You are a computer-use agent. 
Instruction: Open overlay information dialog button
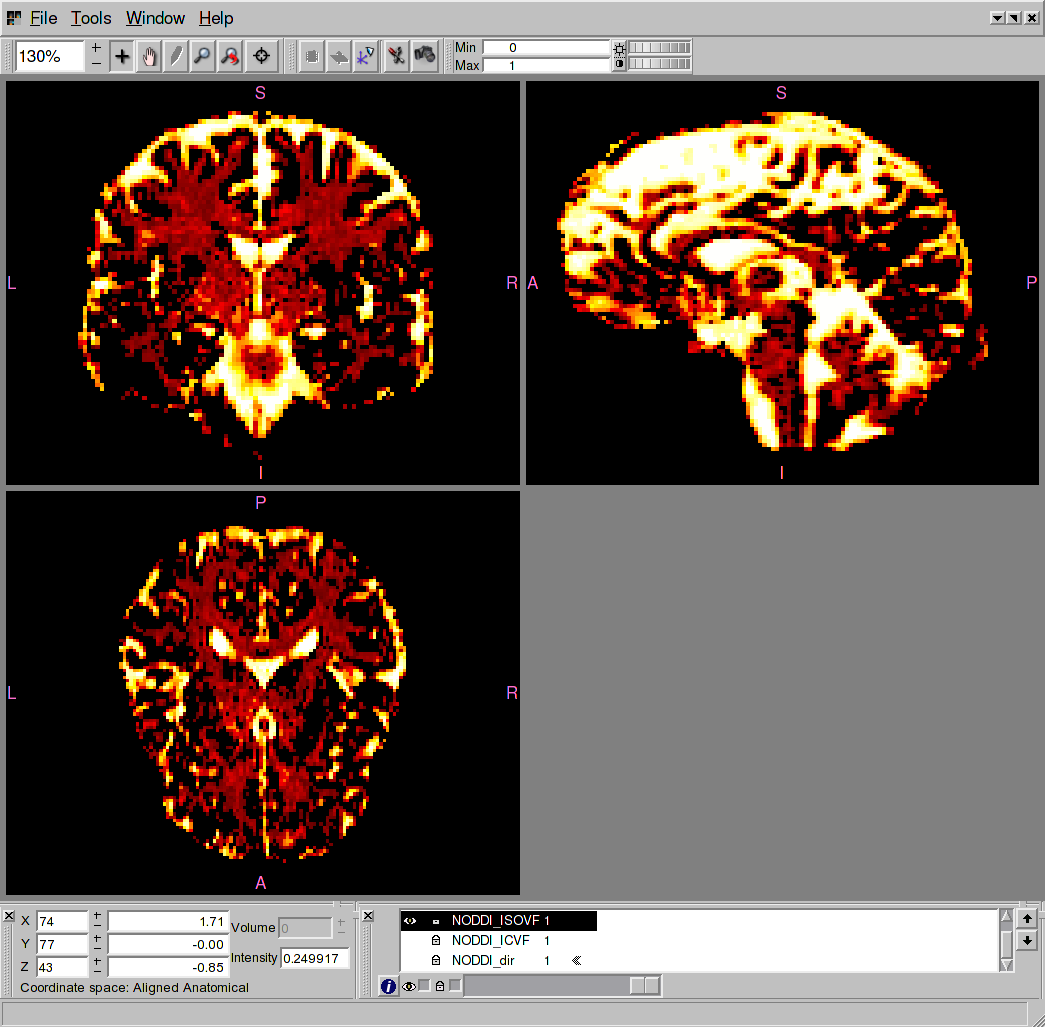(x=389, y=986)
